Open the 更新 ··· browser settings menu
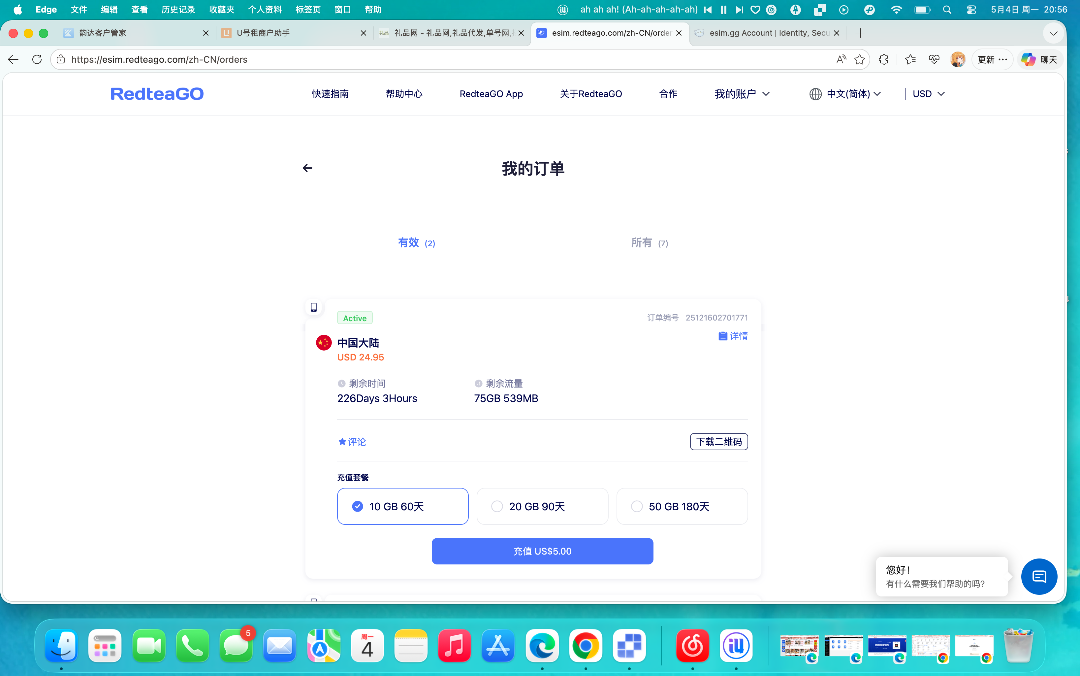 coord(993,59)
